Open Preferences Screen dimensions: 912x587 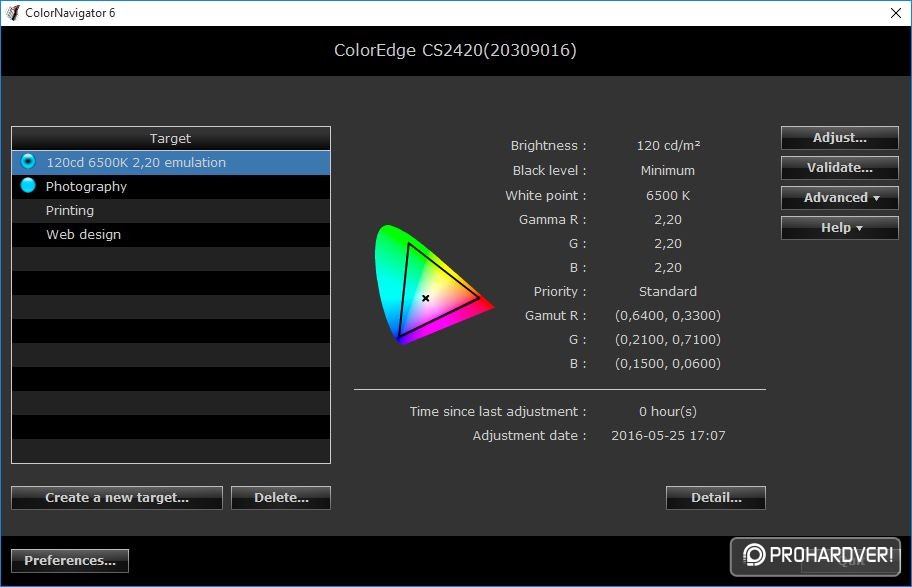coord(70,561)
